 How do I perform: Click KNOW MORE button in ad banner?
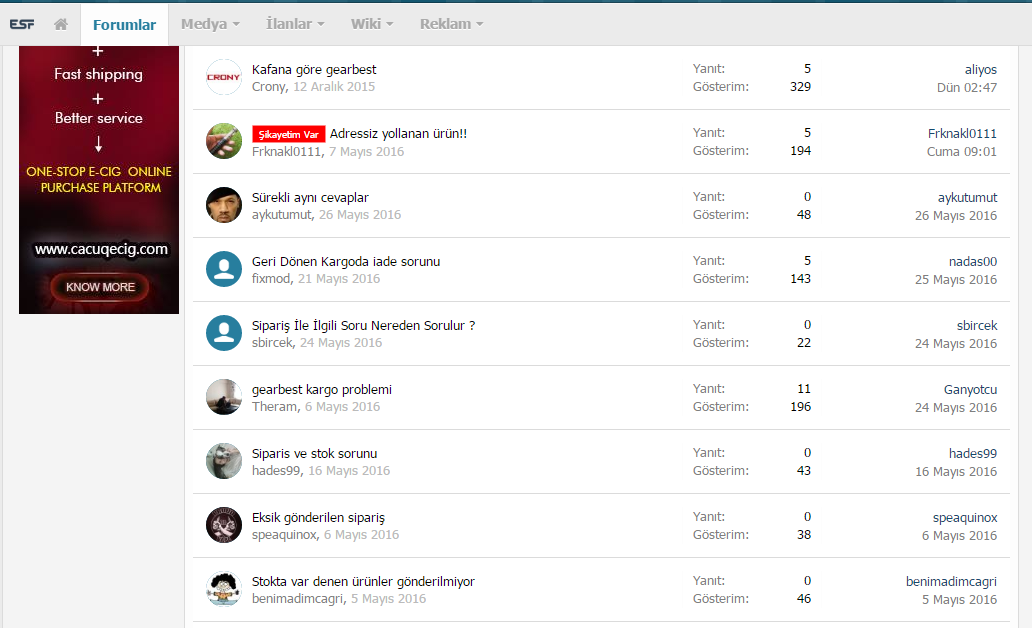pos(100,287)
